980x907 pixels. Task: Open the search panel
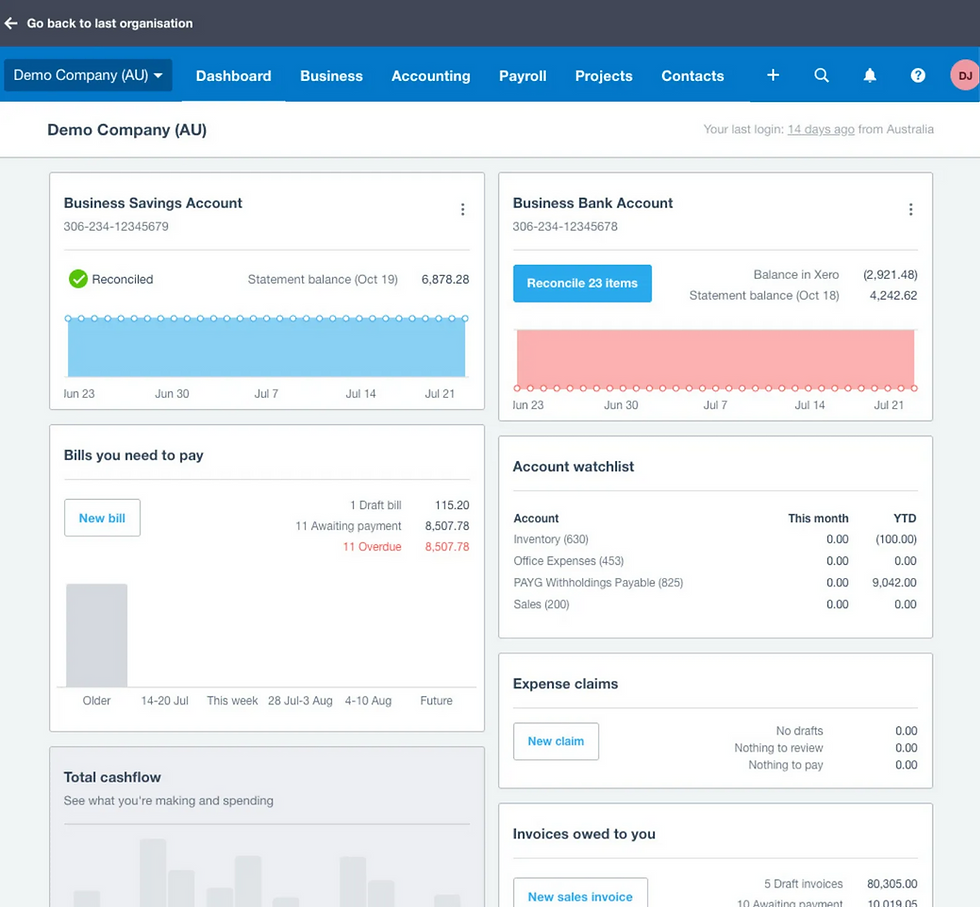click(821, 75)
